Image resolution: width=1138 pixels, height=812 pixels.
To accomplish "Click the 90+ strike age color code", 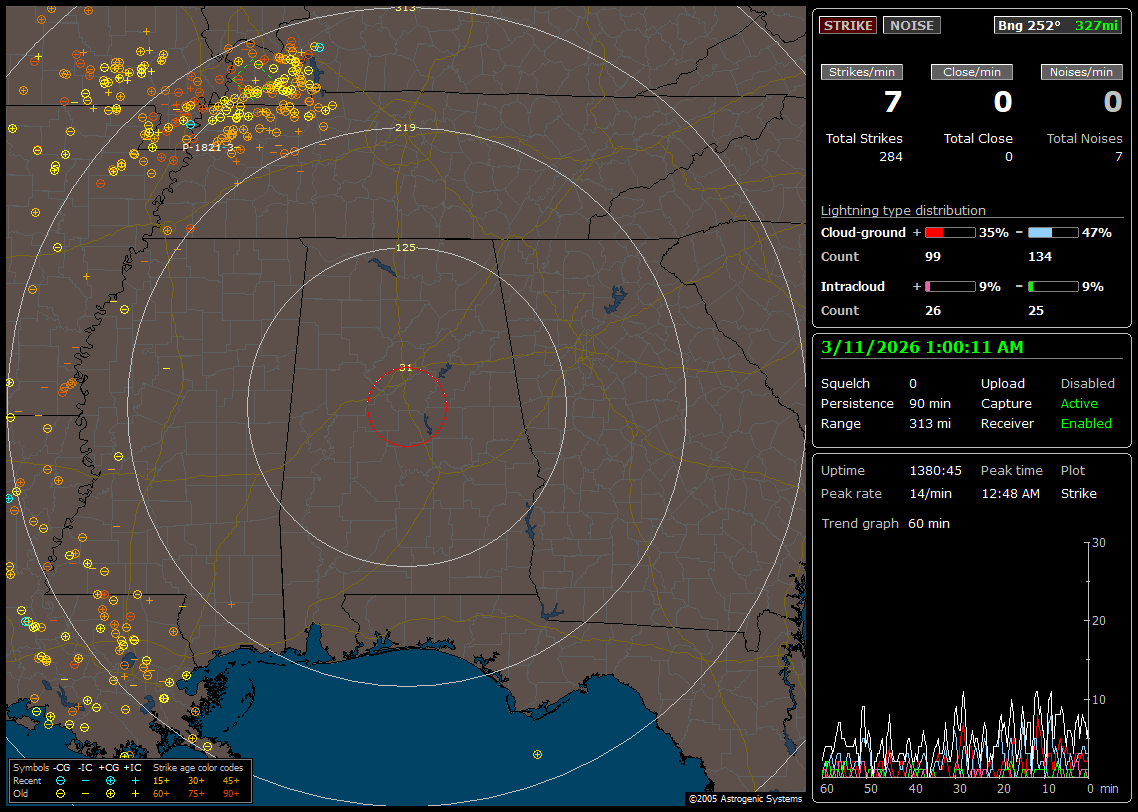I will pyautogui.click(x=231, y=793).
